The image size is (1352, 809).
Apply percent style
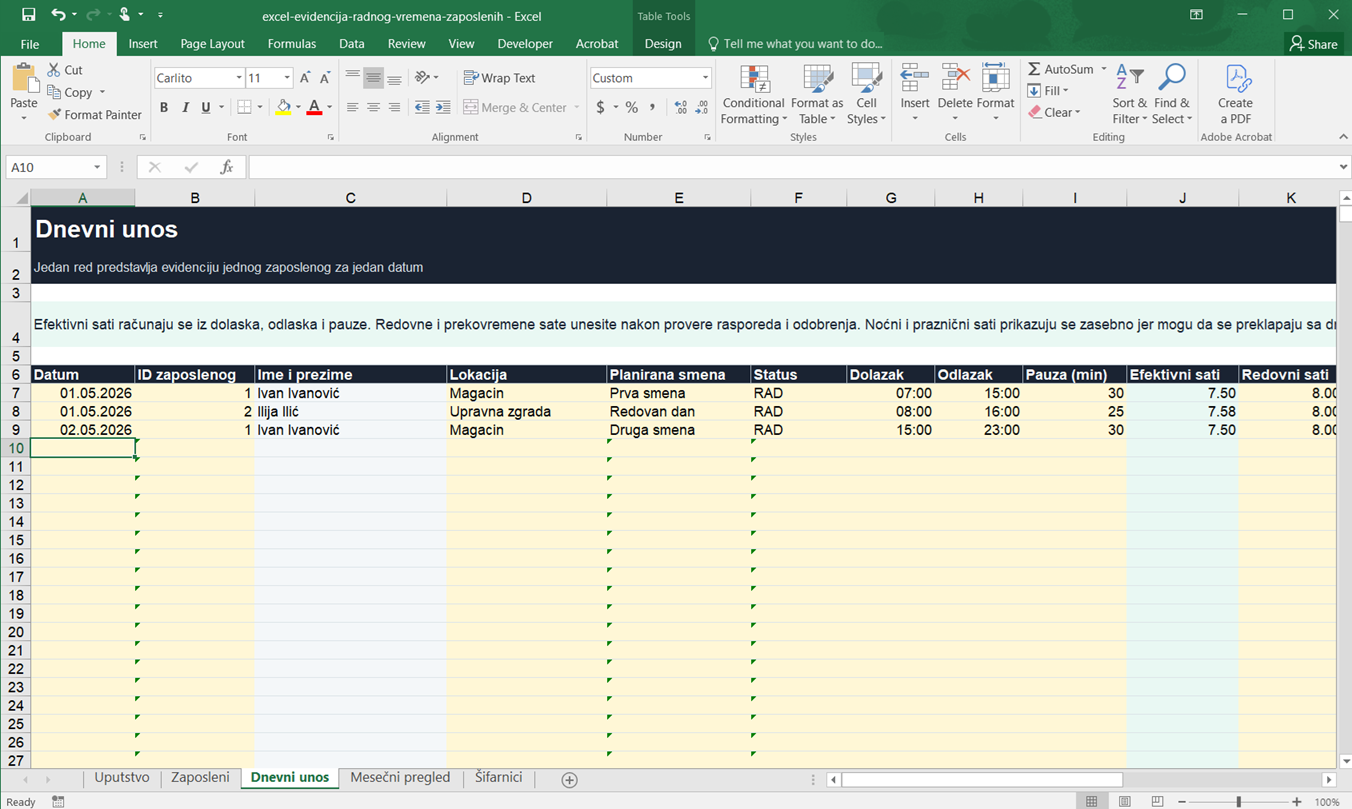(x=631, y=107)
